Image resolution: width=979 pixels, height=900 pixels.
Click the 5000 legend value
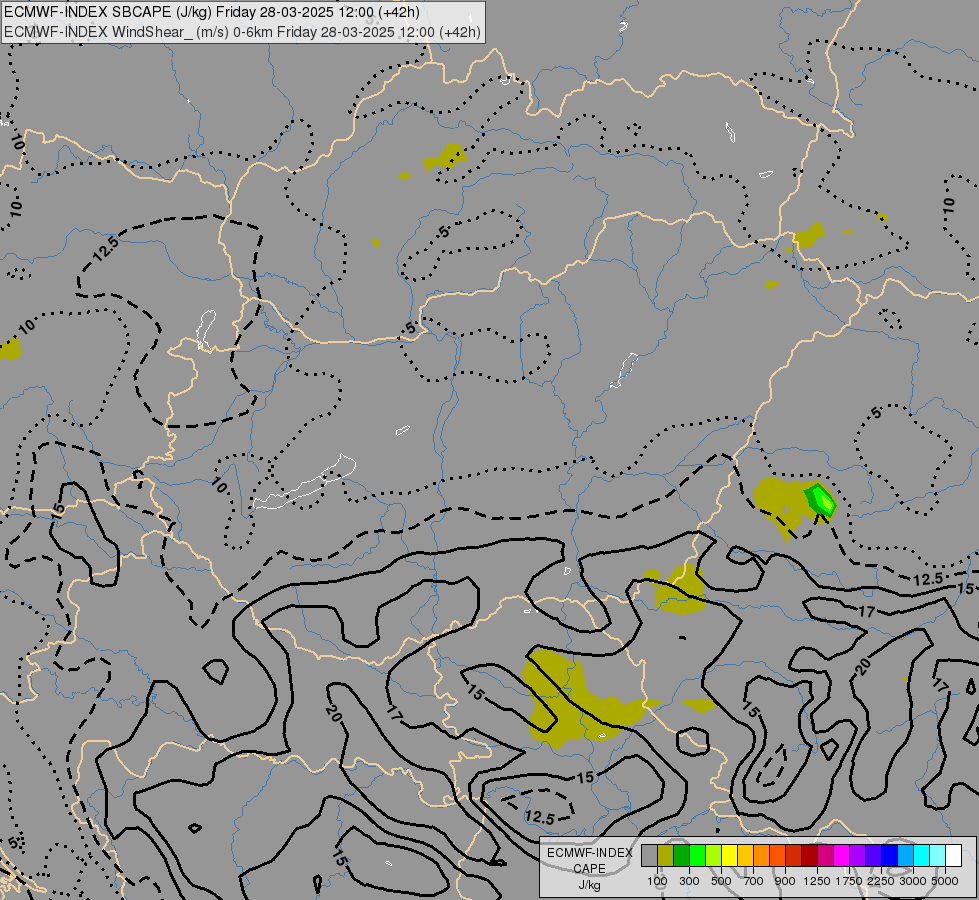945,881
